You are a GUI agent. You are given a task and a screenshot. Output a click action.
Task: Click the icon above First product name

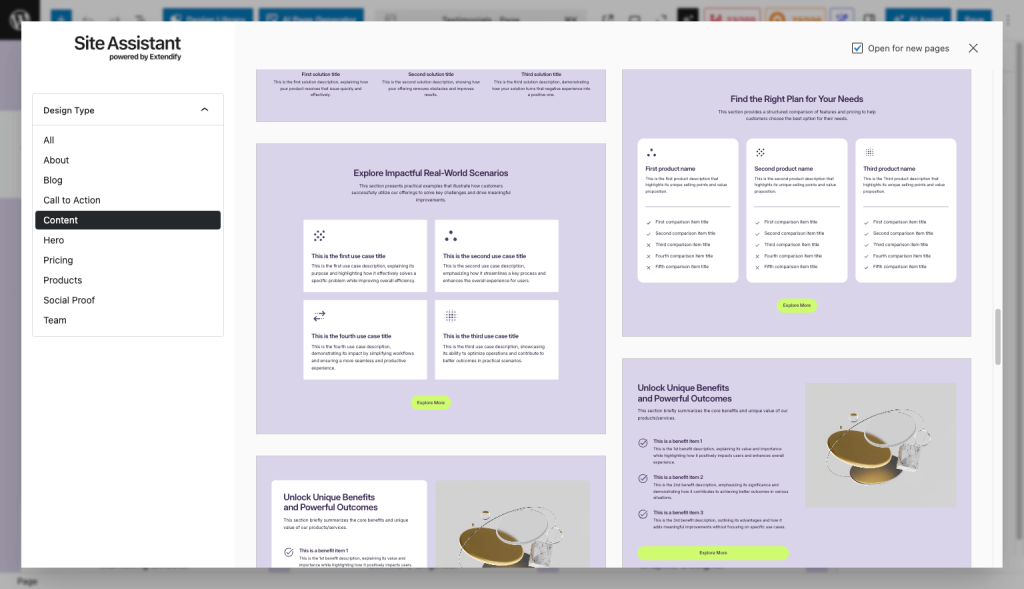651,153
